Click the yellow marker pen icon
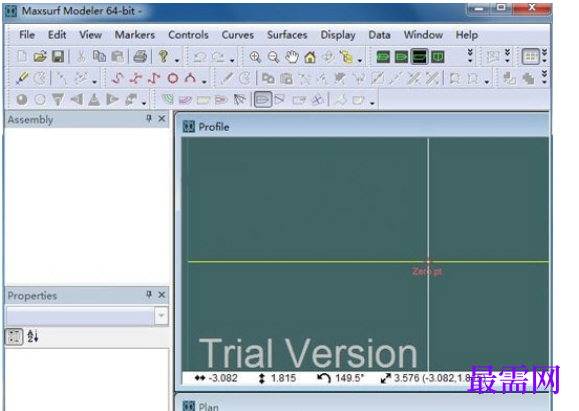This screenshot has height=411, width=579. pos(22,78)
